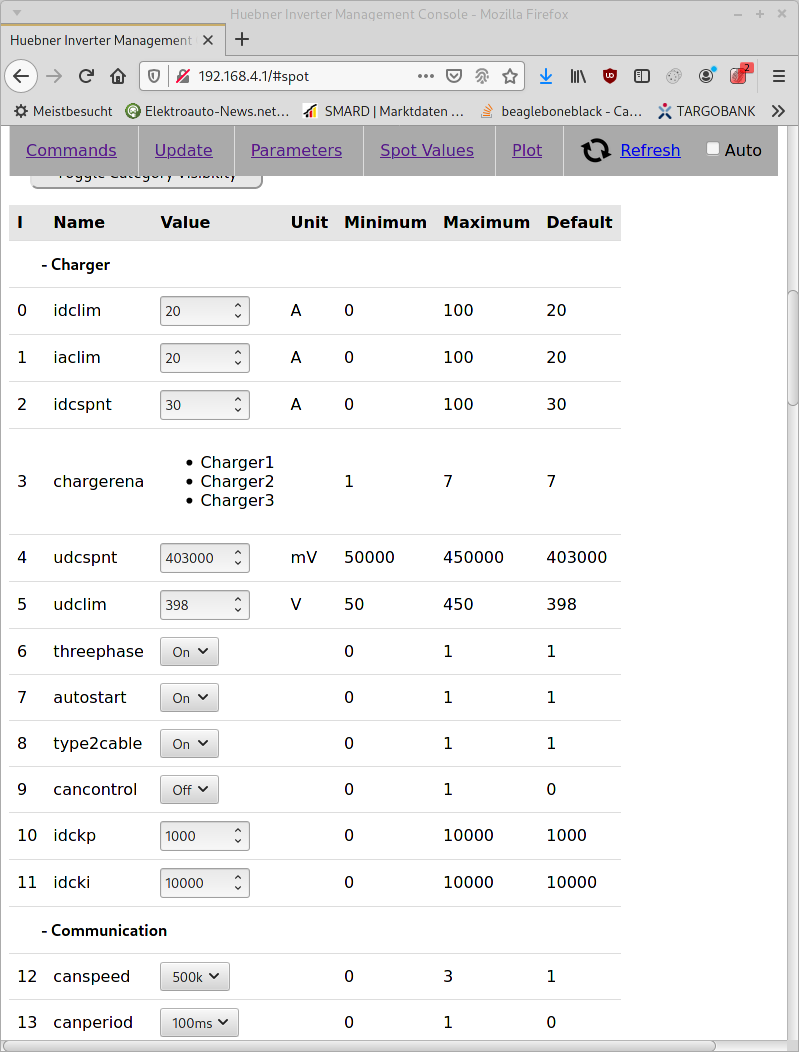Open the uBlock Origin extension icon
Viewport: 799px width, 1052px height.
(610, 76)
